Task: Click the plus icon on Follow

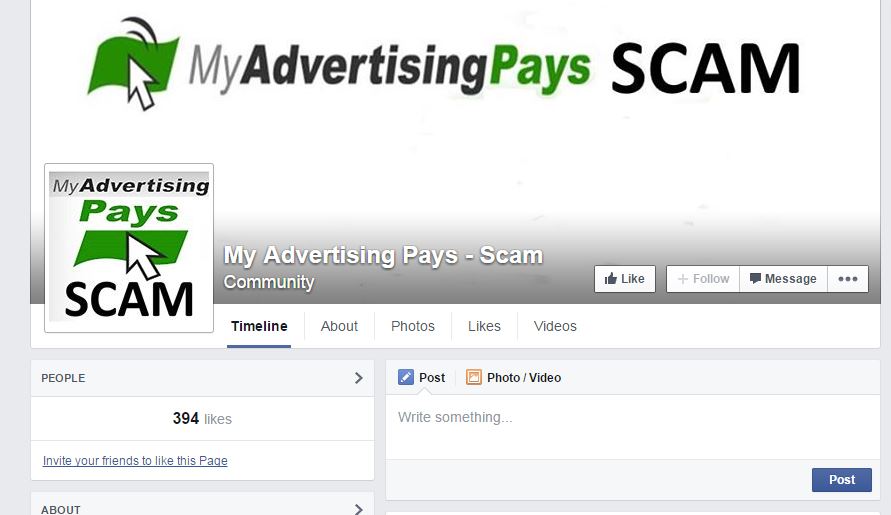Action: 682,279
